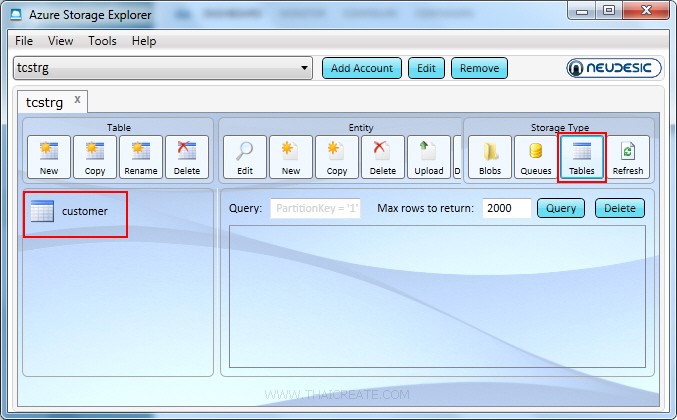The image size is (677, 420).
Task: Click the Delete entity icon
Action: [383, 157]
